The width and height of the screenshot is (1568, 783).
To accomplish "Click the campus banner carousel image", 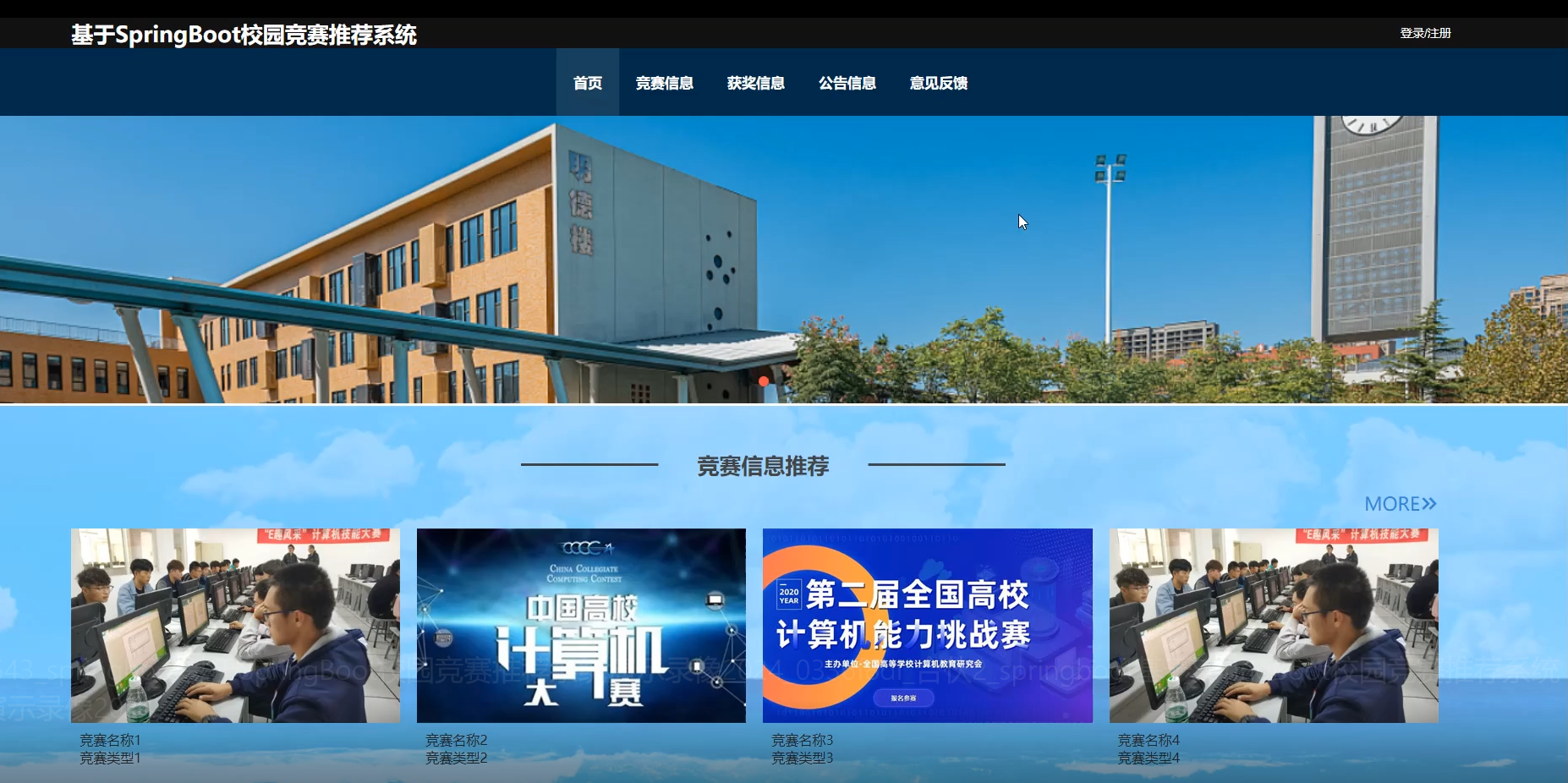I will (x=784, y=260).
